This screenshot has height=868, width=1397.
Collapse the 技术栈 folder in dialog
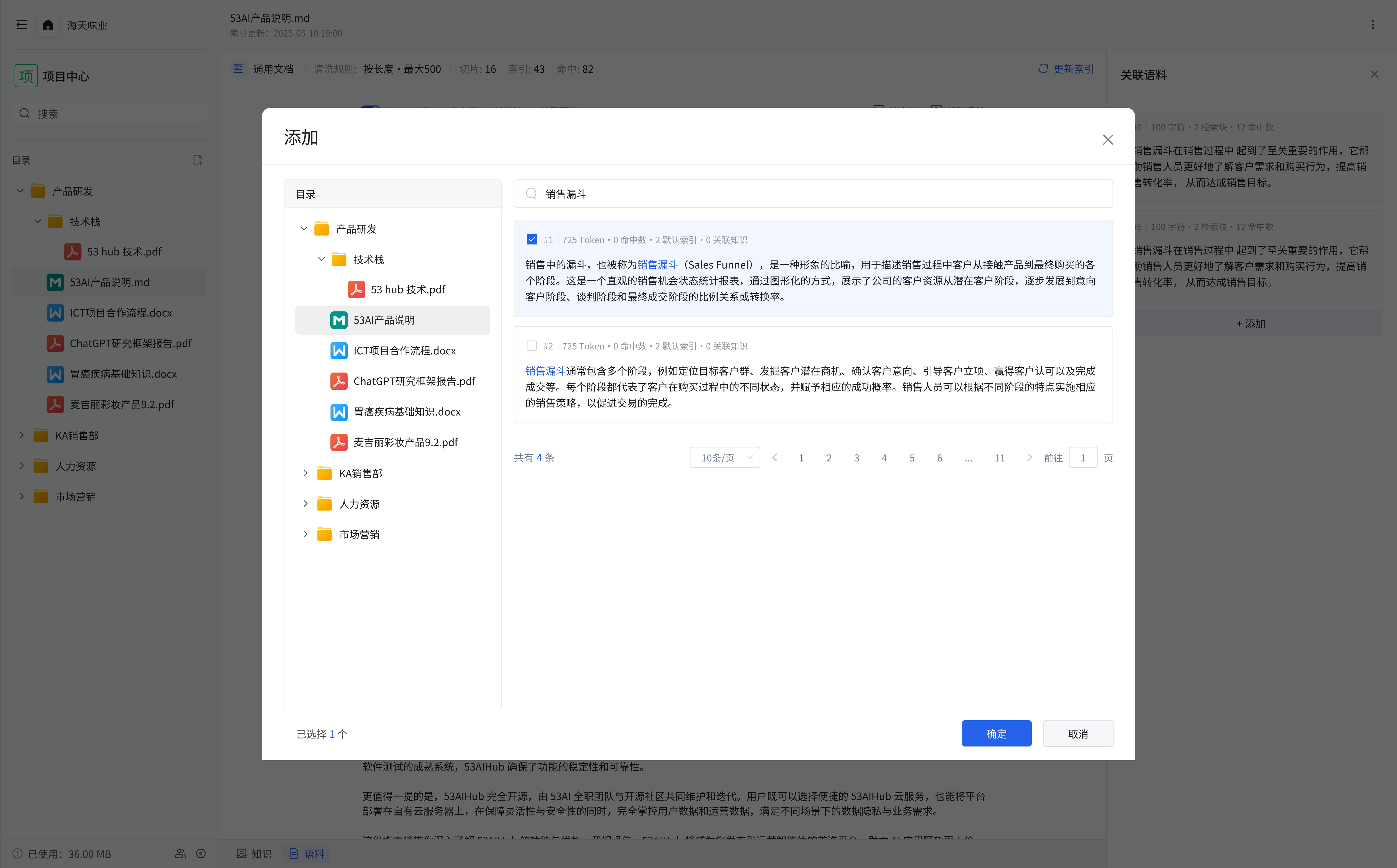coord(321,259)
